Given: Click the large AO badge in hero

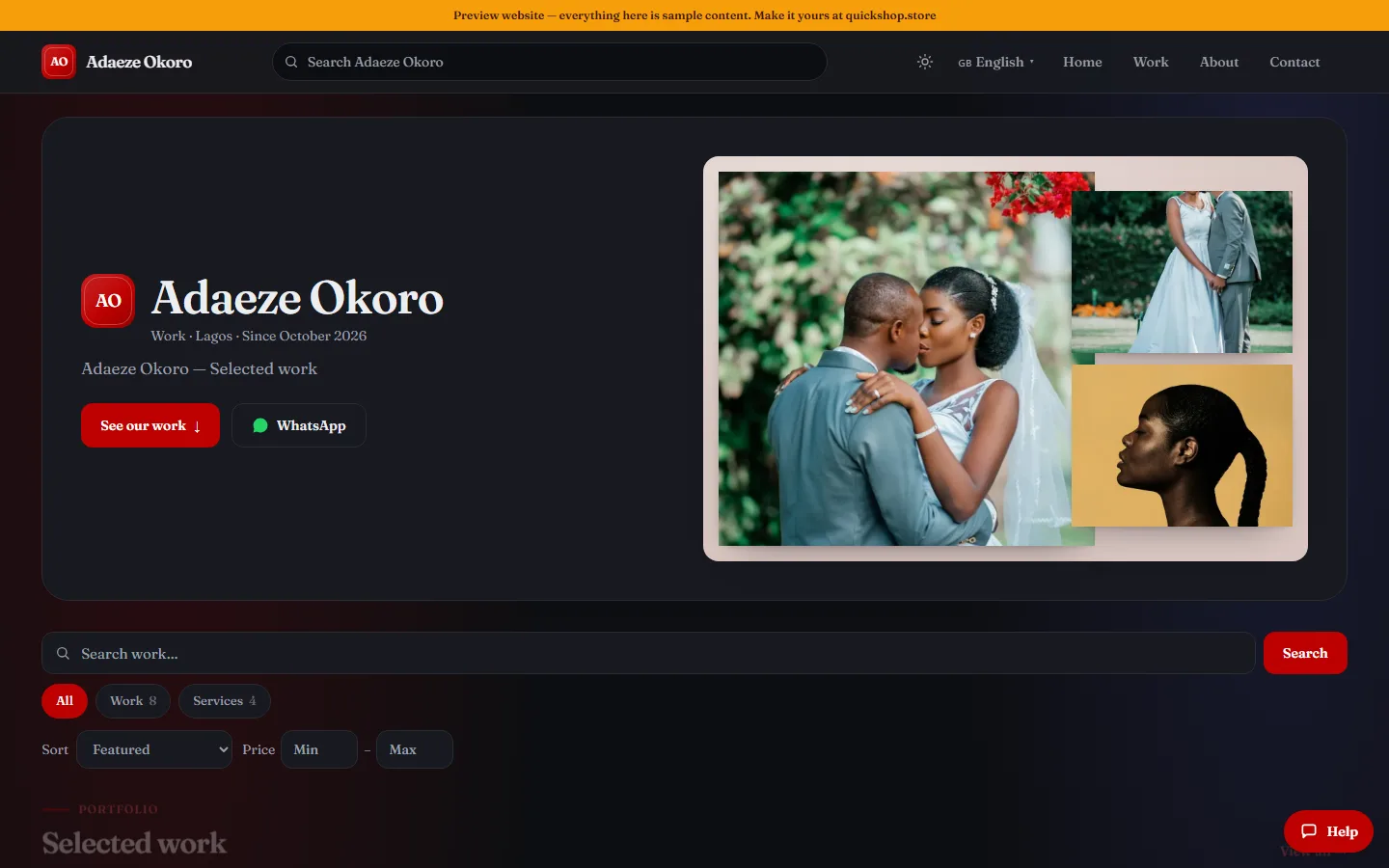Looking at the screenshot, I should 108,301.
